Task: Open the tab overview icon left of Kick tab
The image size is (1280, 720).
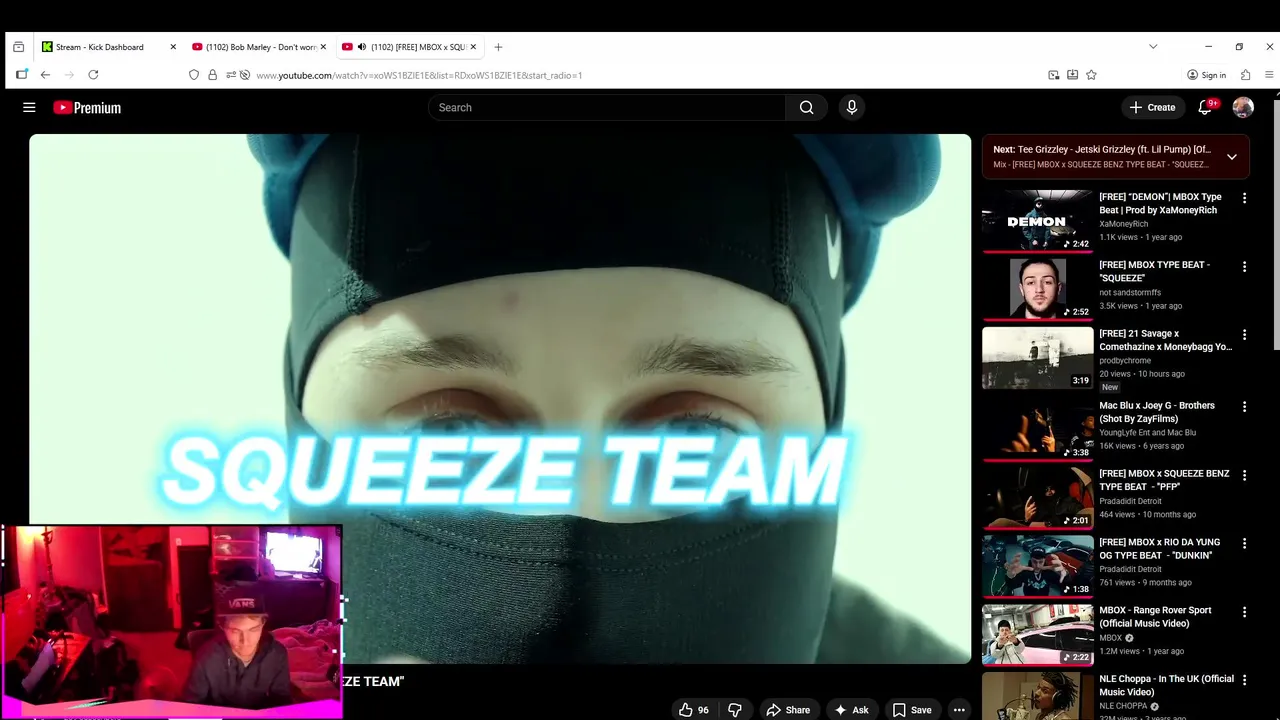Action: [18, 47]
